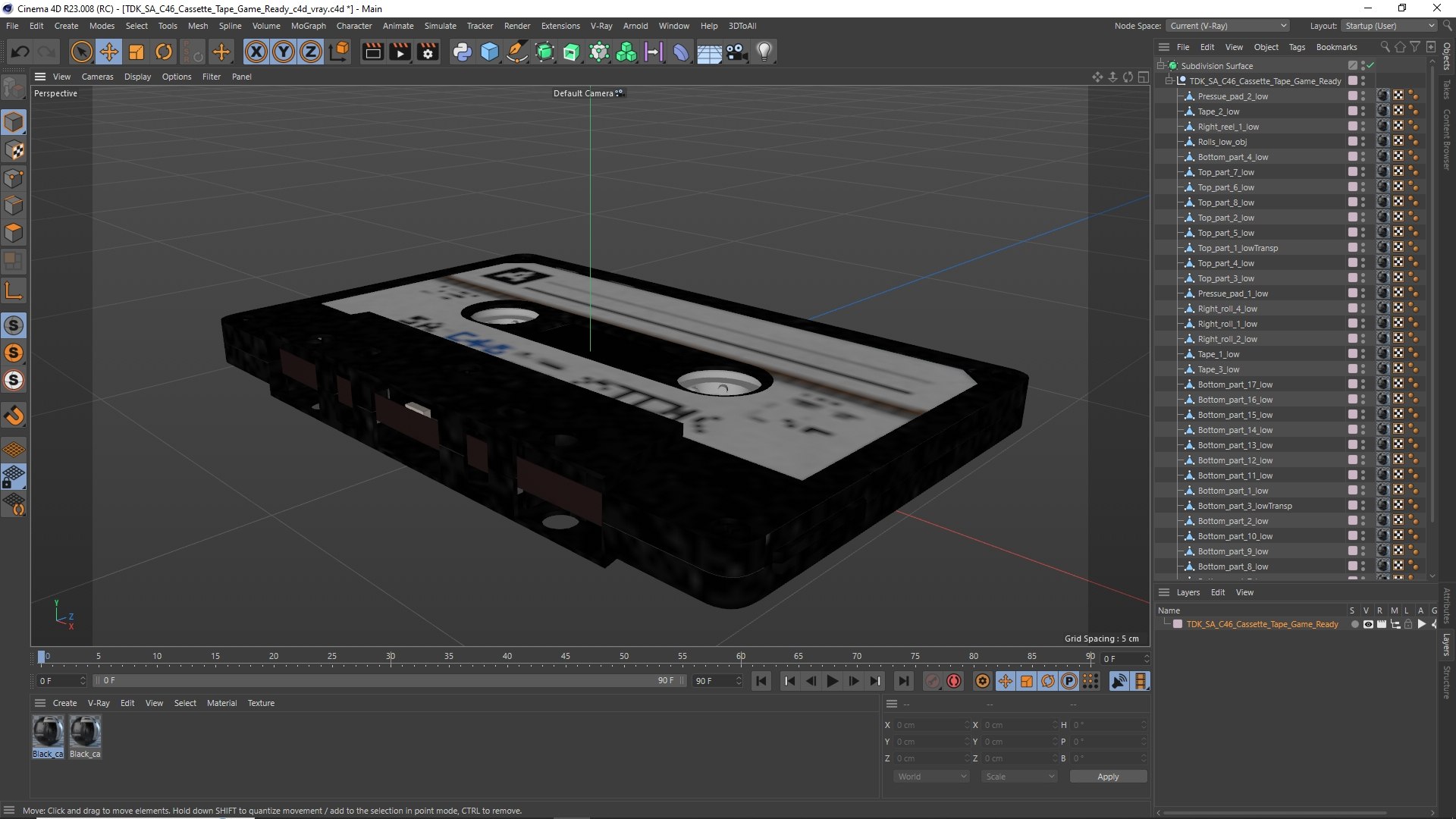Click the timeline playhead at frame 0

pyautogui.click(x=42, y=657)
